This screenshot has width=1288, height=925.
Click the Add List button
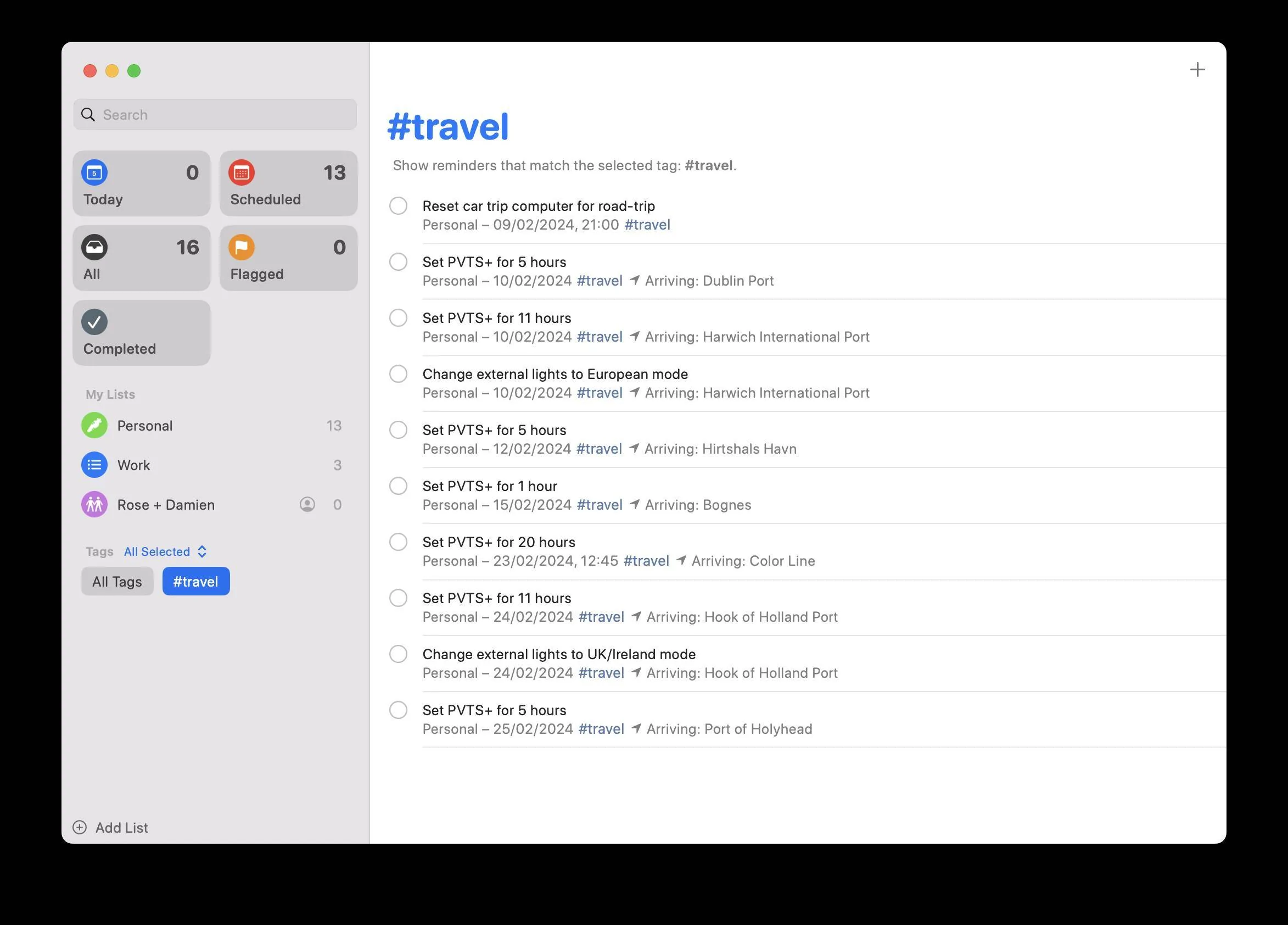coord(110,827)
